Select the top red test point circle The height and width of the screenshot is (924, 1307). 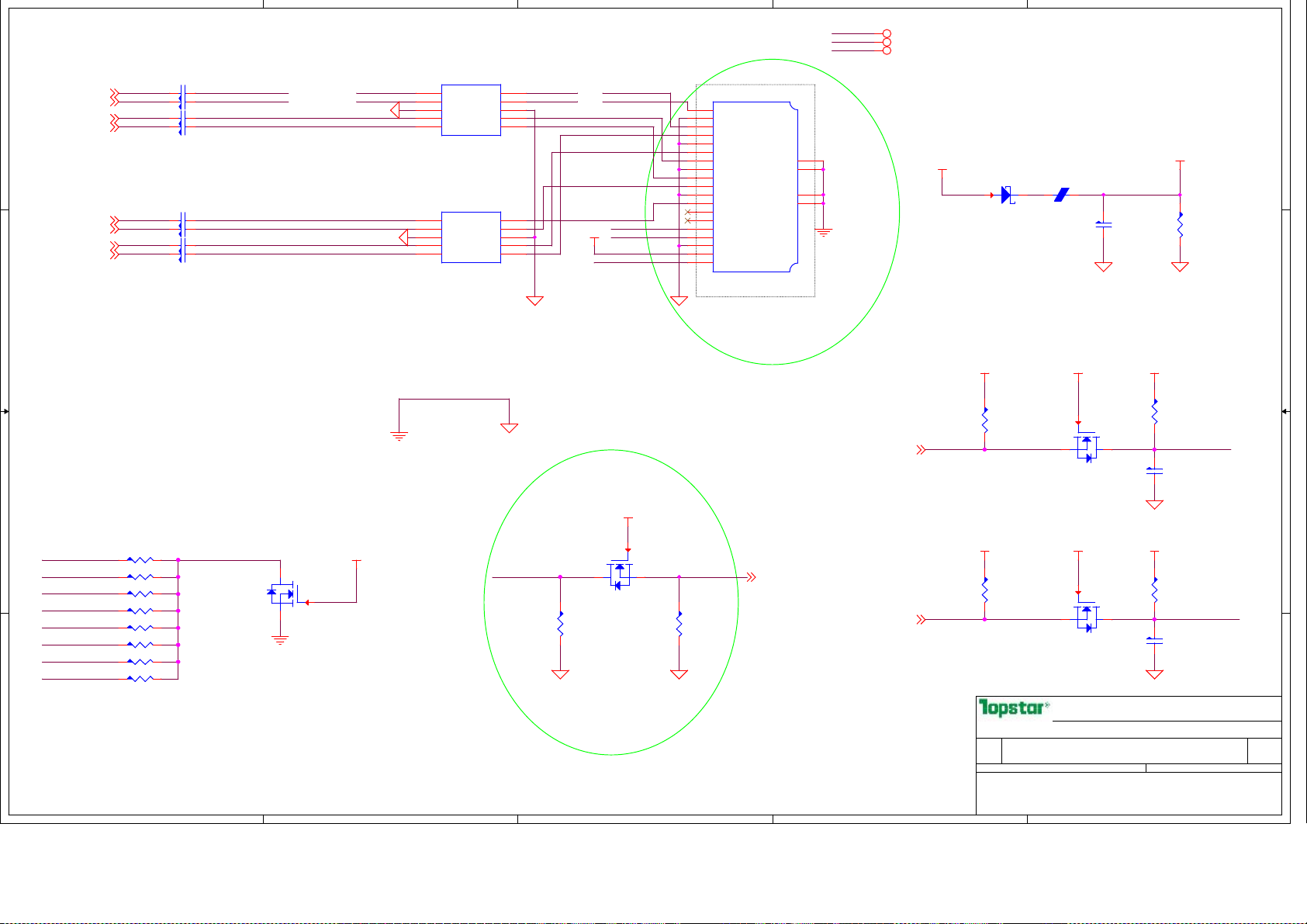tap(887, 35)
